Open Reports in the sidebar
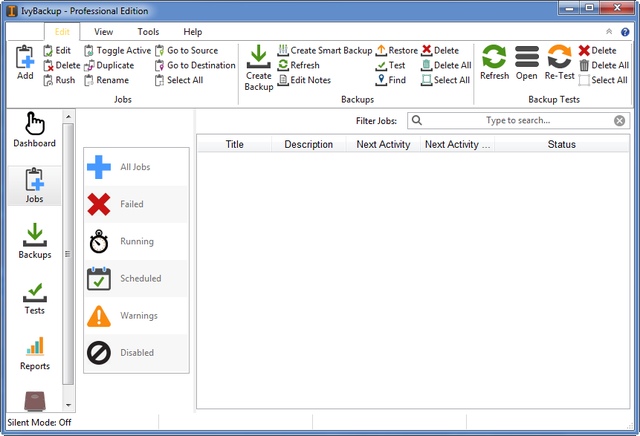The width and height of the screenshot is (640, 436). coord(35,354)
